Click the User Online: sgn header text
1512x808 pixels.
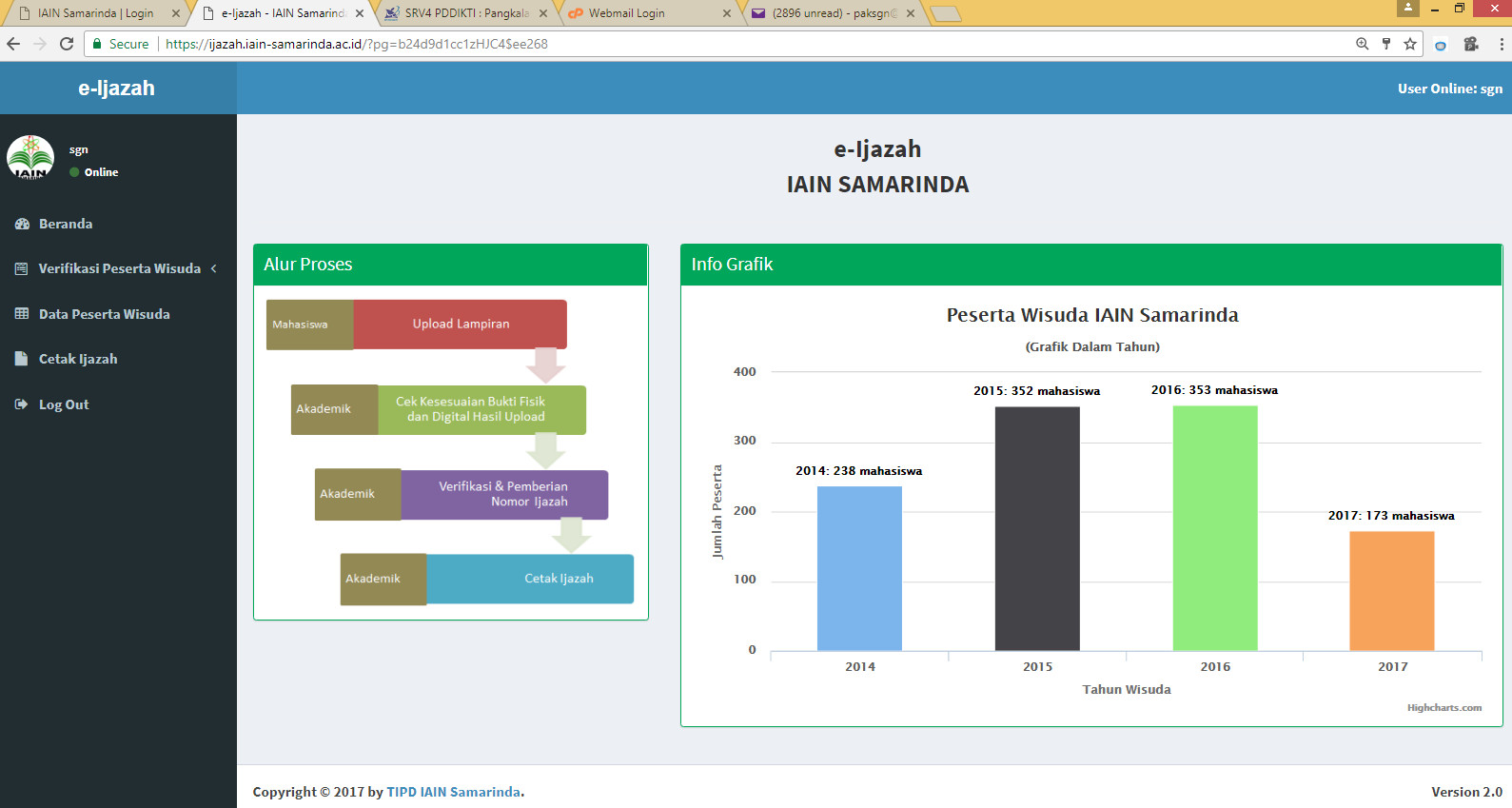point(1450,89)
